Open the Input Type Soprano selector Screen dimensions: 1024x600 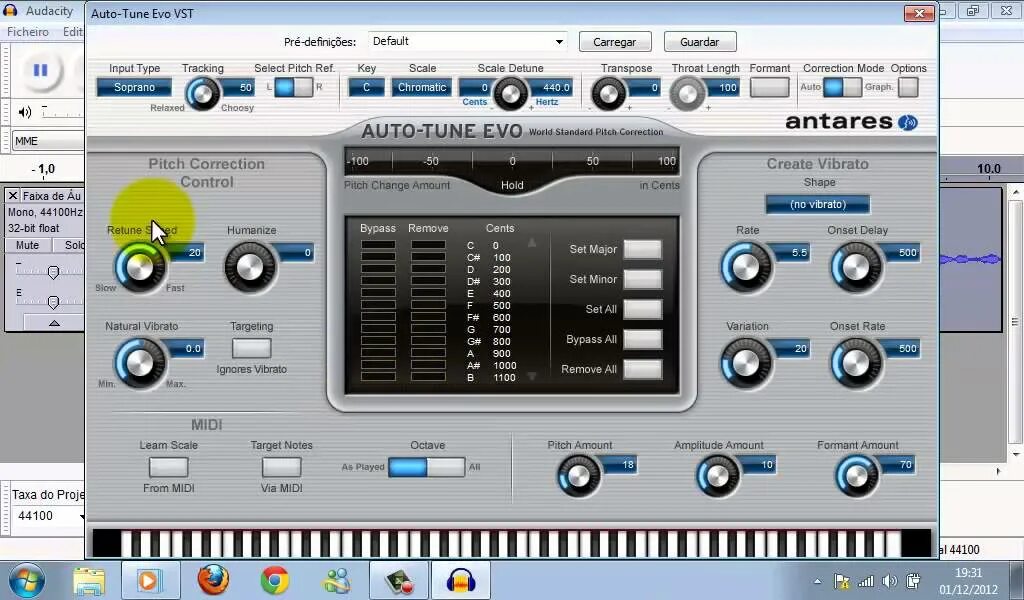pyautogui.click(x=135, y=87)
